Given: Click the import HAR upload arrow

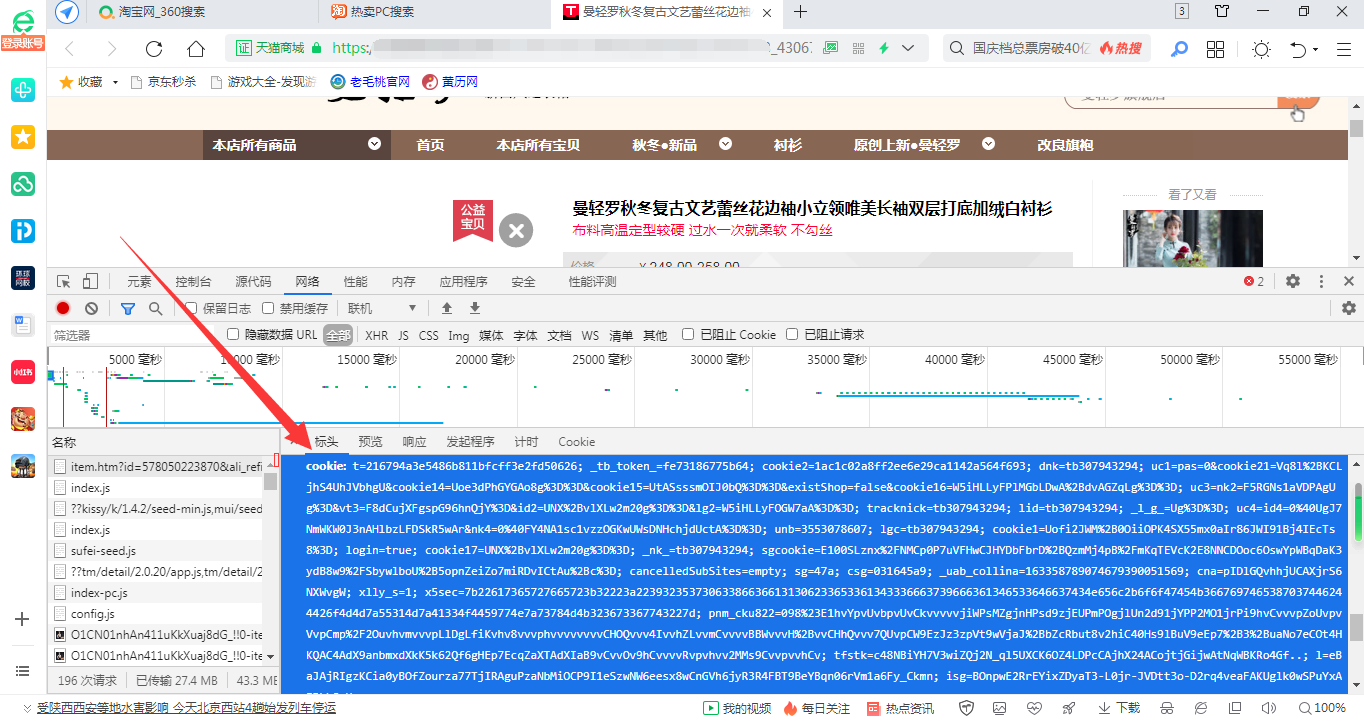Looking at the screenshot, I should pos(447,308).
